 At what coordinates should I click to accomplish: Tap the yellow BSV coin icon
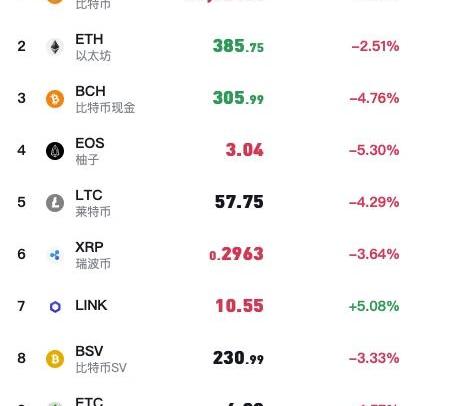pyautogui.click(x=55, y=359)
